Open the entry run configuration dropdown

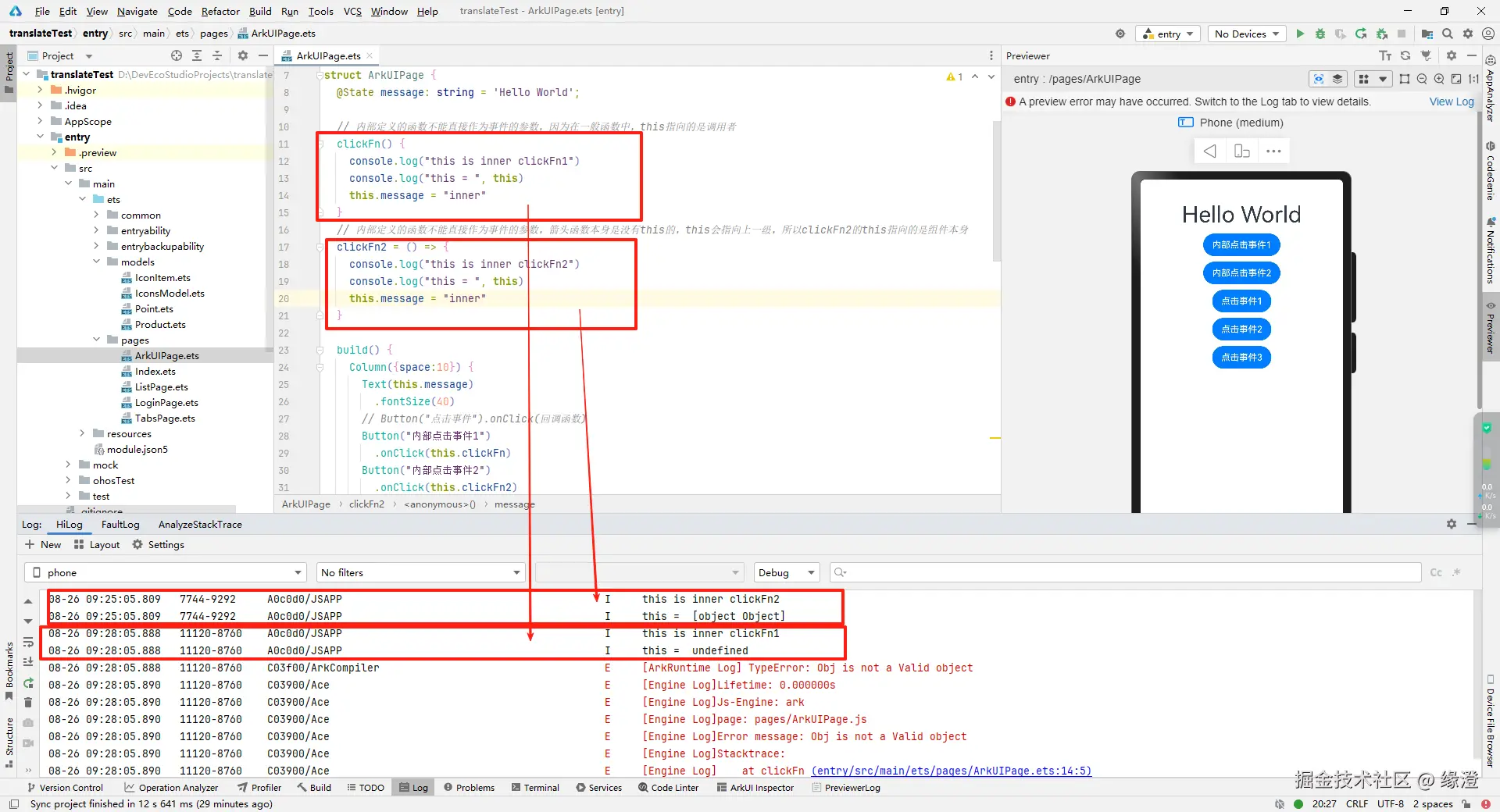[x=1167, y=34]
